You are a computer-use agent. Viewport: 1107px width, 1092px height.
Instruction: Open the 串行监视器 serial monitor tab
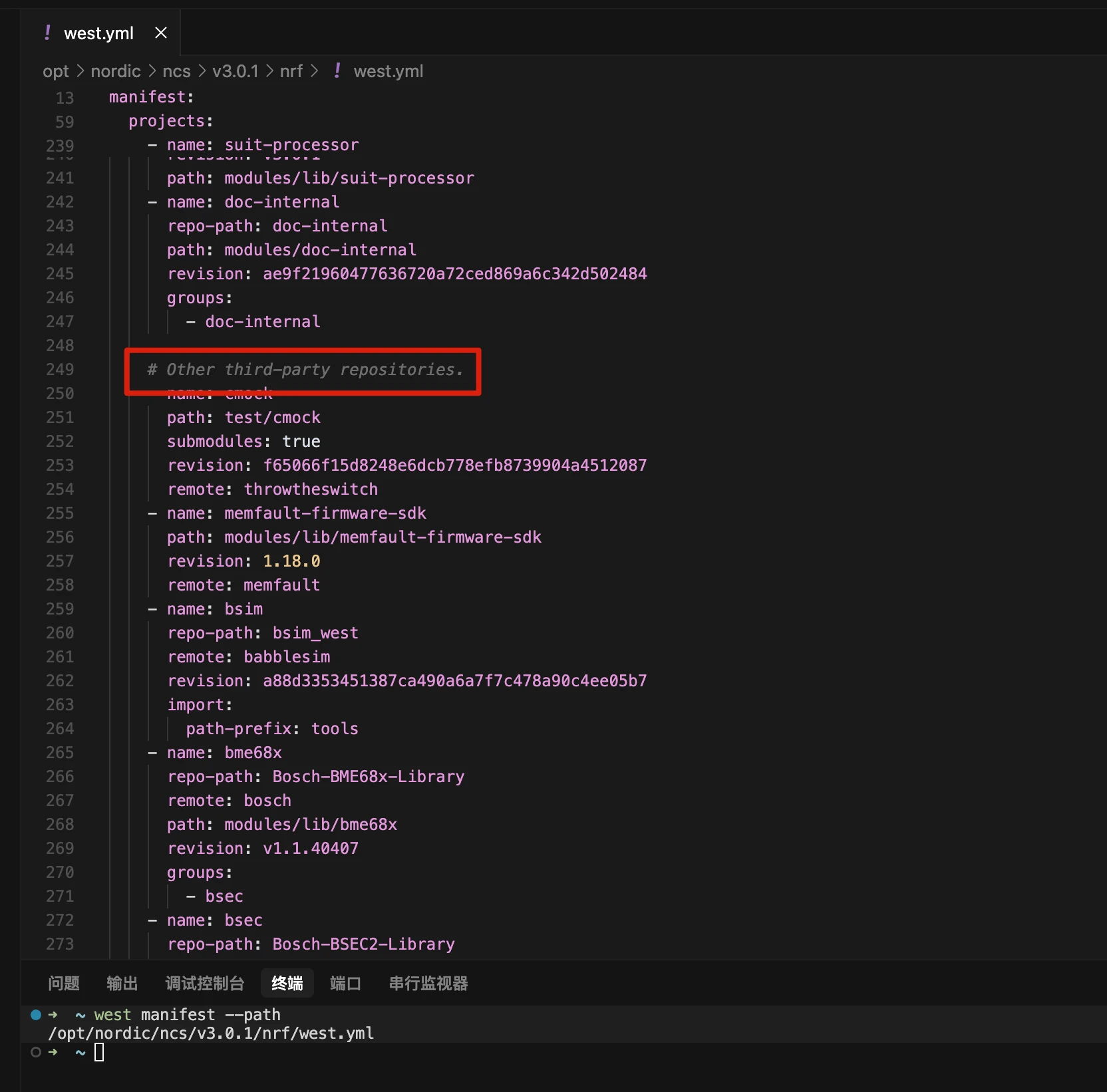pos(428,984)
